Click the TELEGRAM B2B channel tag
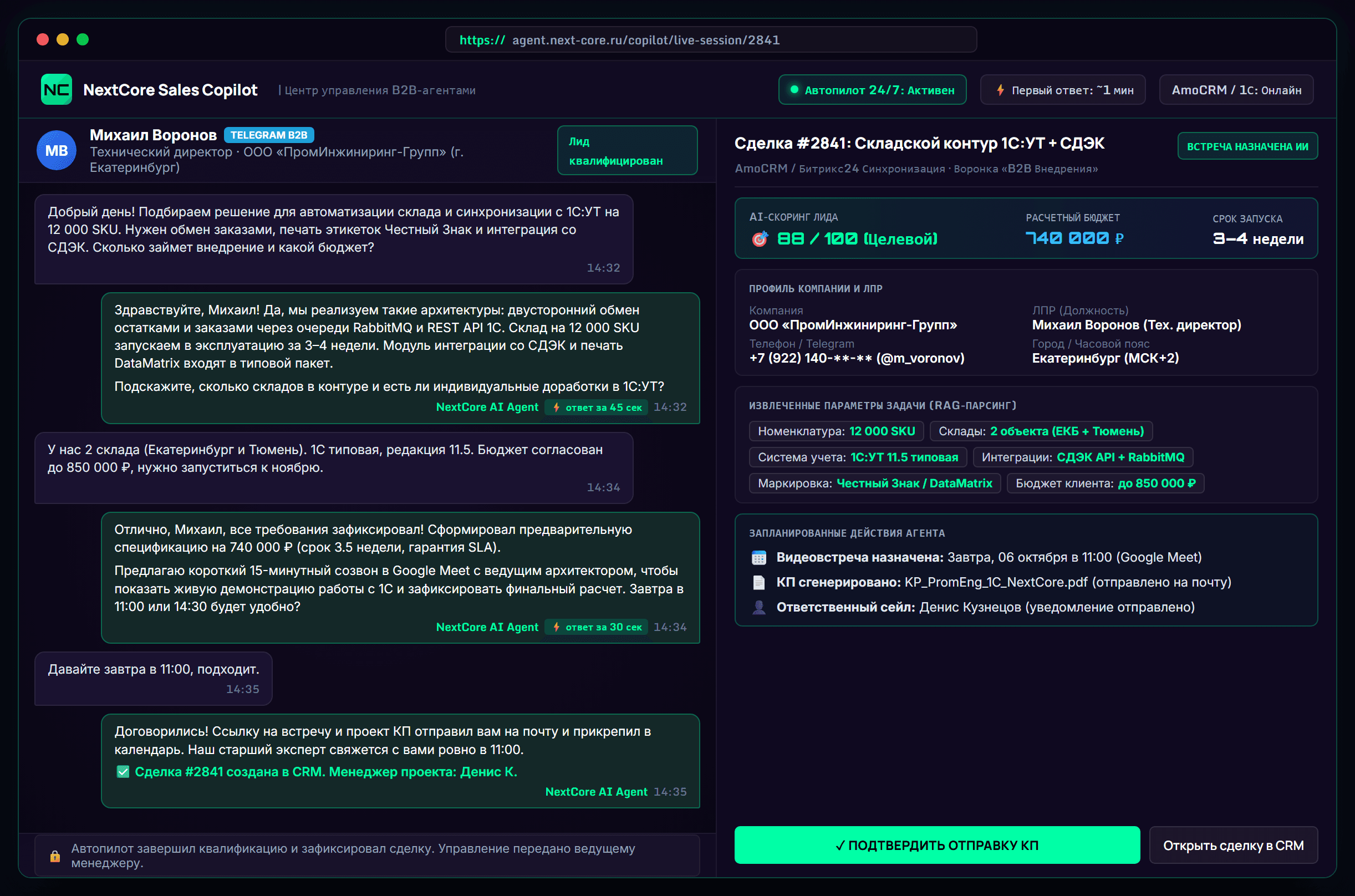 coord(268,135)
